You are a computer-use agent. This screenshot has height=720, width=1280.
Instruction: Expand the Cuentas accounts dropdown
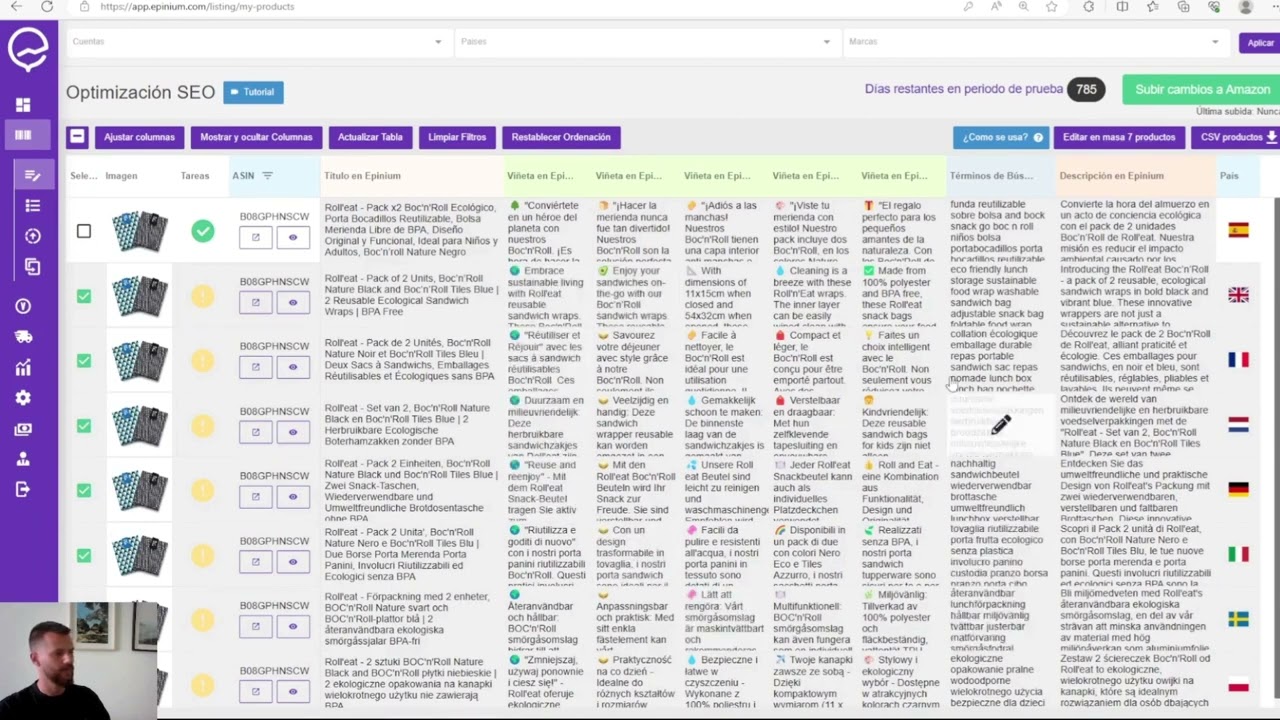(257, 42)
